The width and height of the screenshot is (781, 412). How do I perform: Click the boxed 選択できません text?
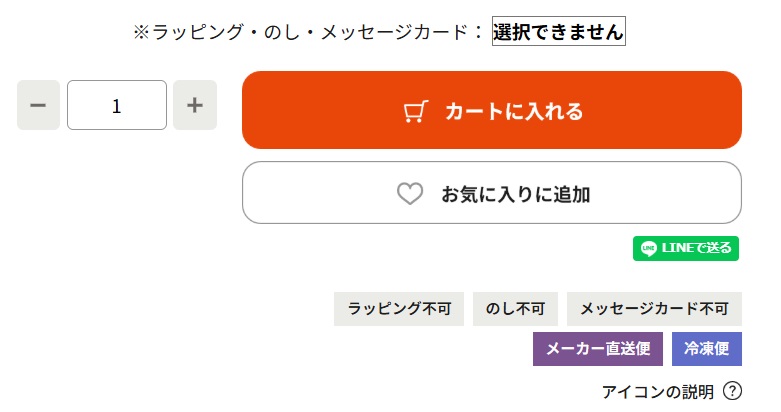[x=558, y=32]
